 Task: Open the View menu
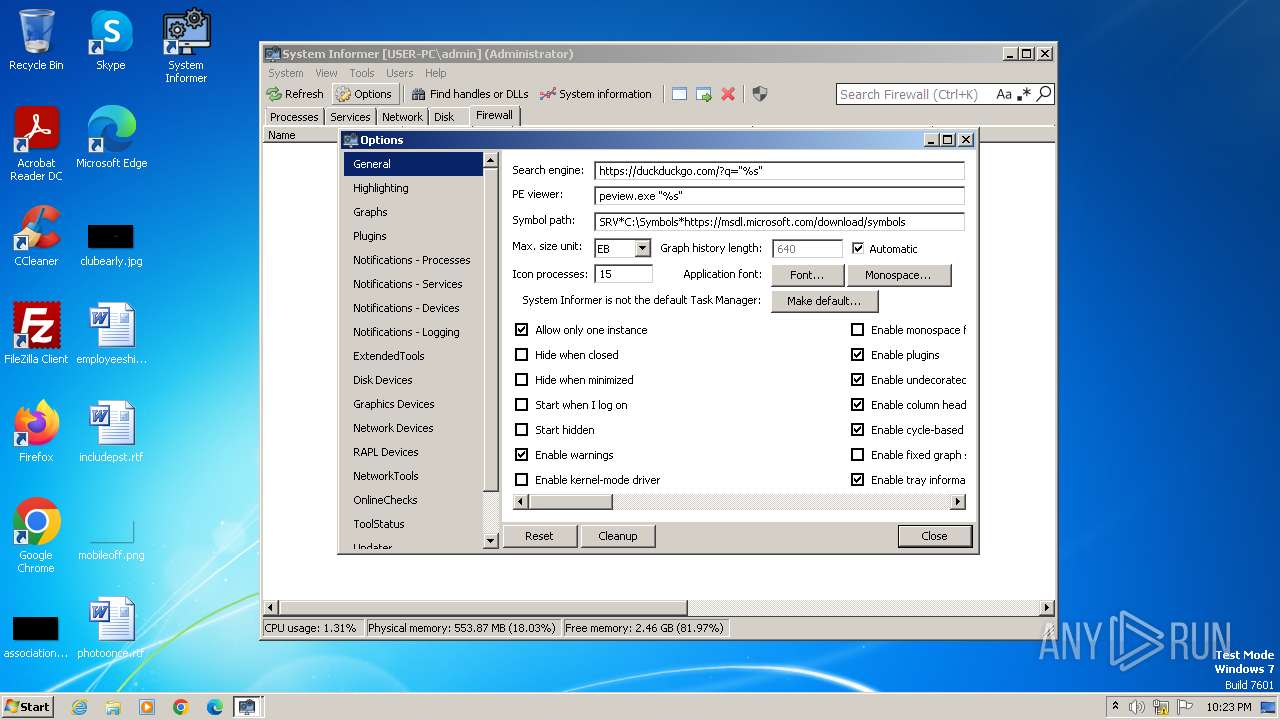[x=326, y=73]
